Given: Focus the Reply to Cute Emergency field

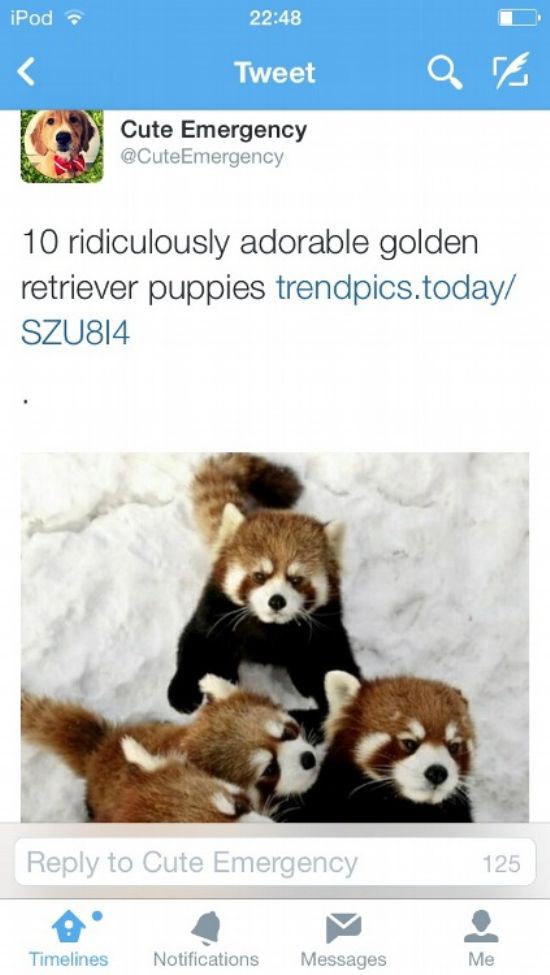Looking at the screenshot, I should tap(275, 862).
